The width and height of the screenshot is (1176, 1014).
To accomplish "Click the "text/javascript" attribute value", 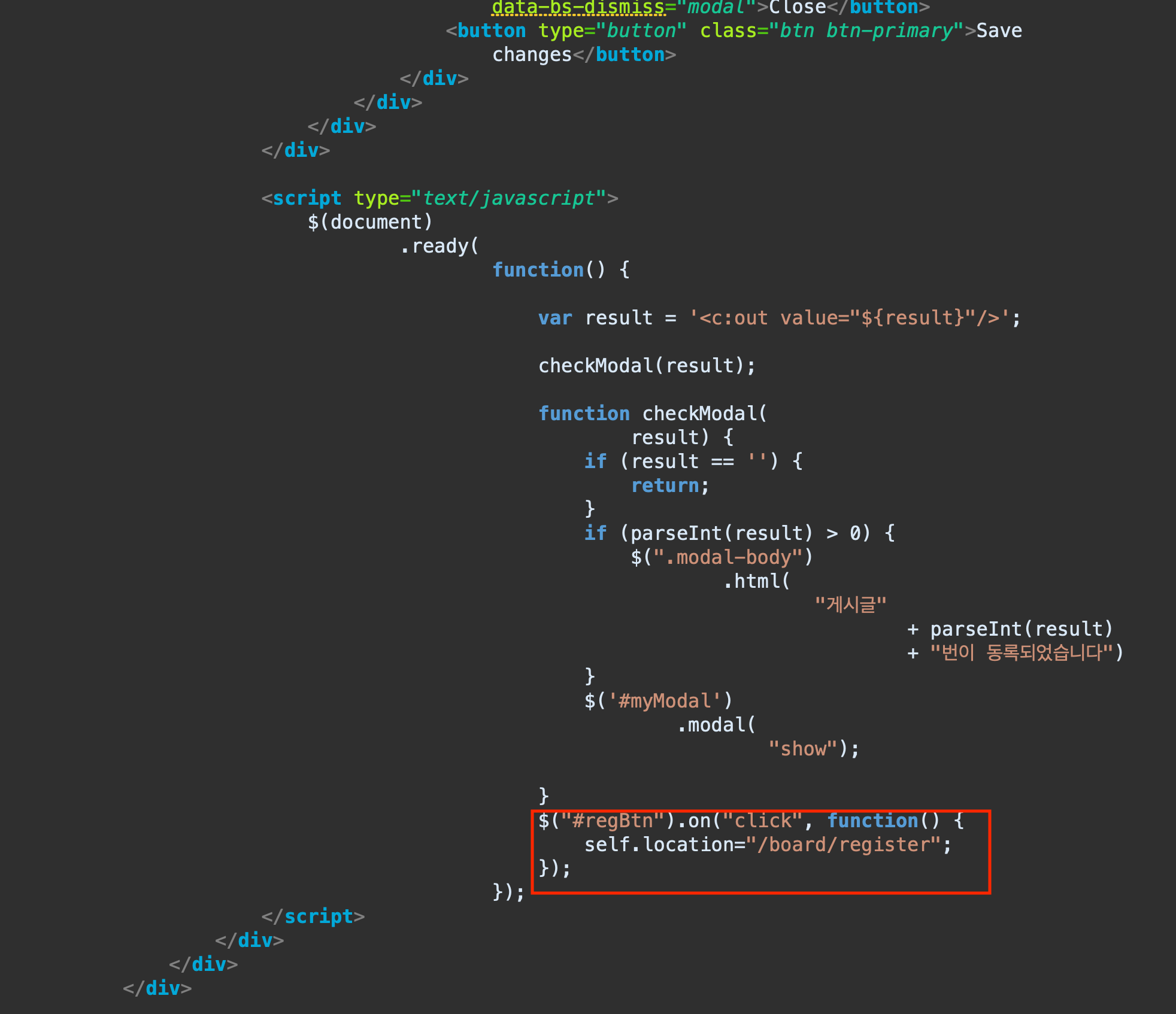I will coord(508,198).
